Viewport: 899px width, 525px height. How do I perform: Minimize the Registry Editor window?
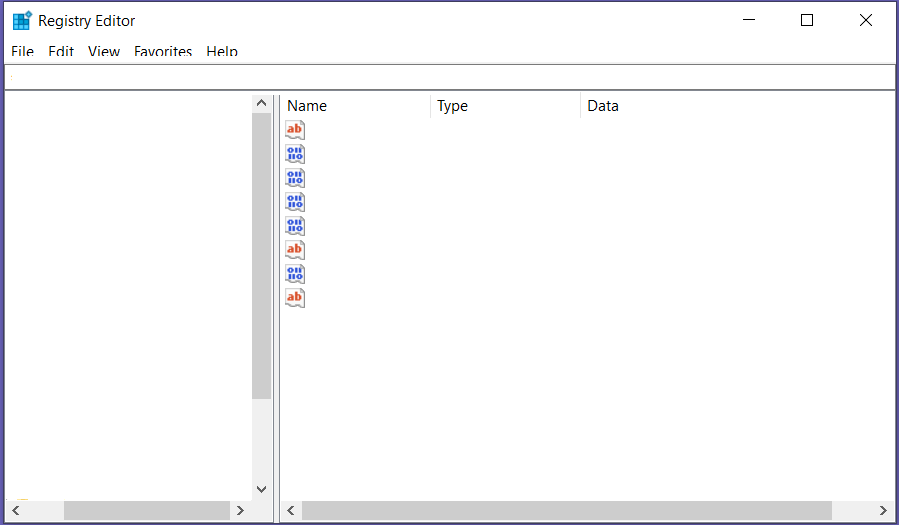tap(749, 20)
